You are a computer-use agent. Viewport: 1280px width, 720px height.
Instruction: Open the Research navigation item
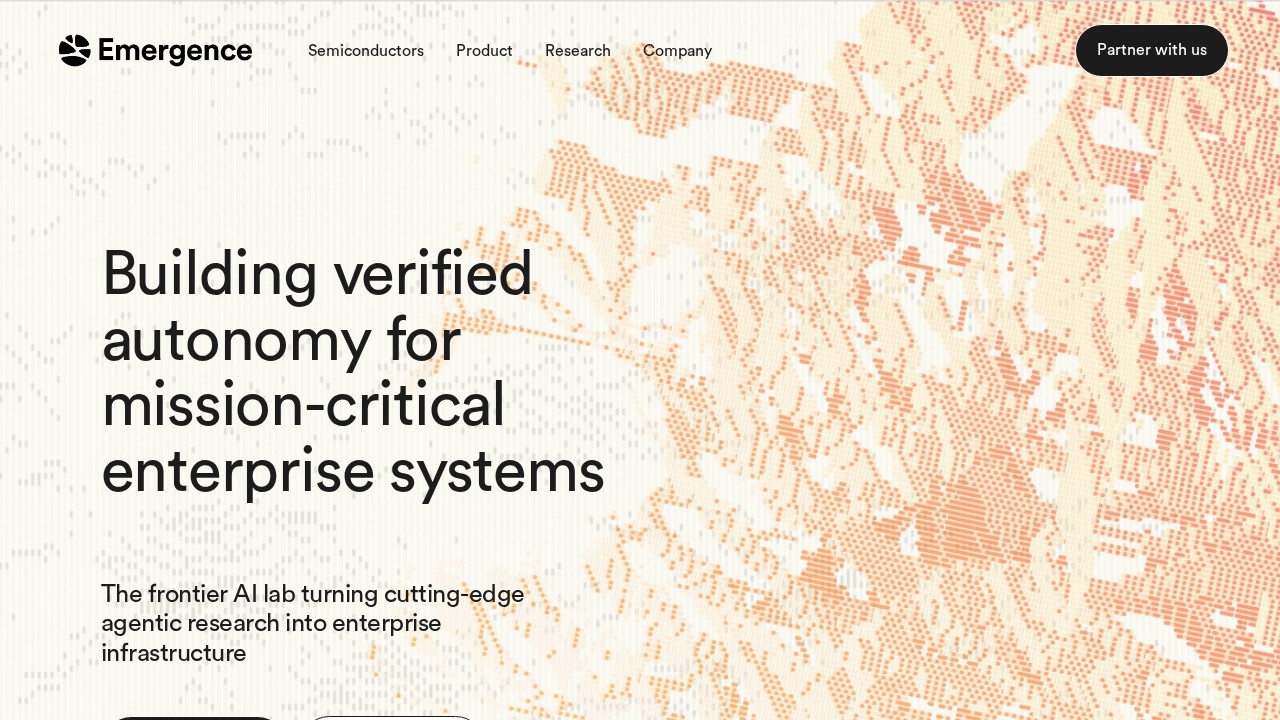pos(578,51)
